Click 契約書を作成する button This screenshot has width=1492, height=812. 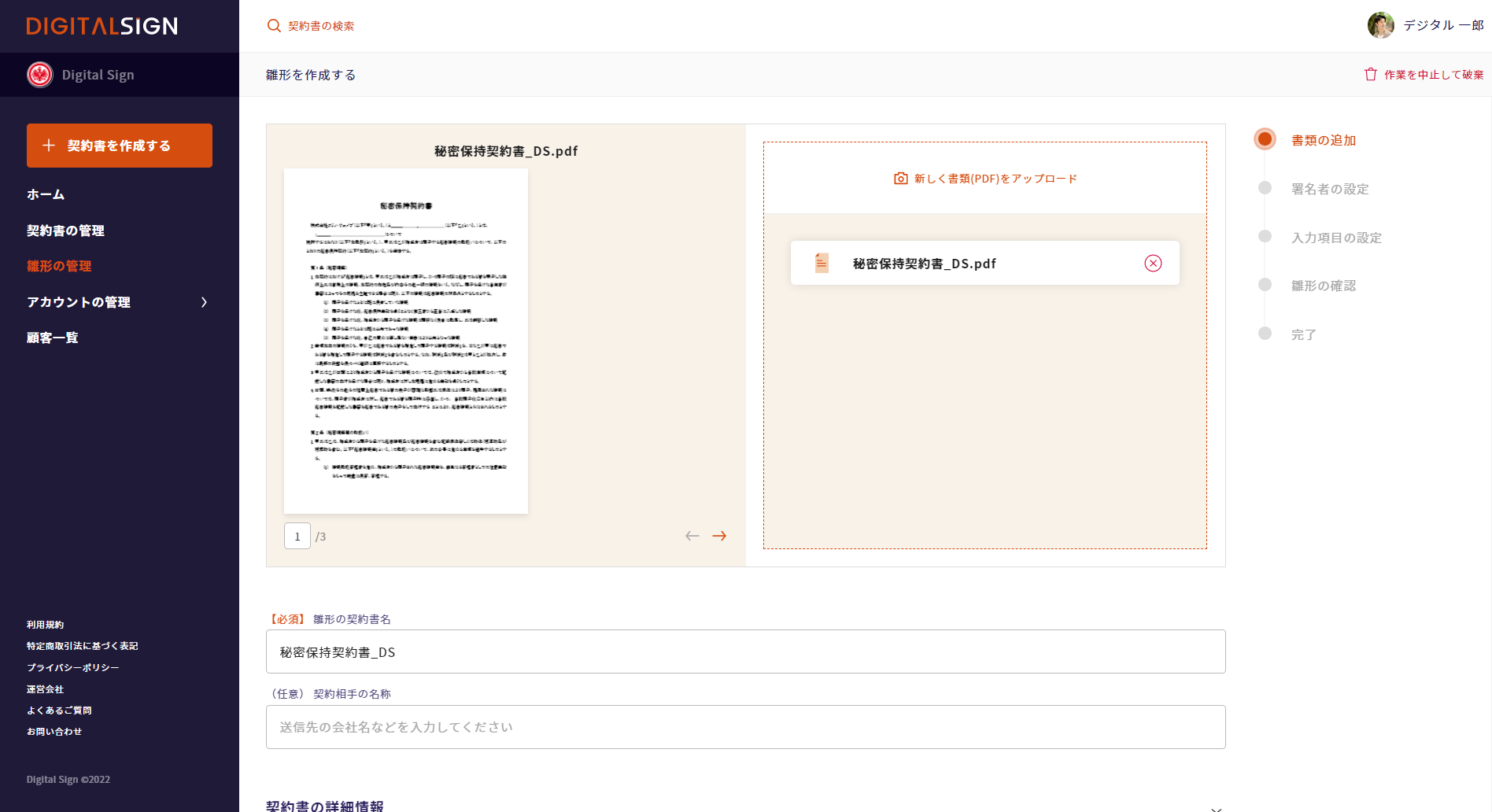click(x=120, y=146)
